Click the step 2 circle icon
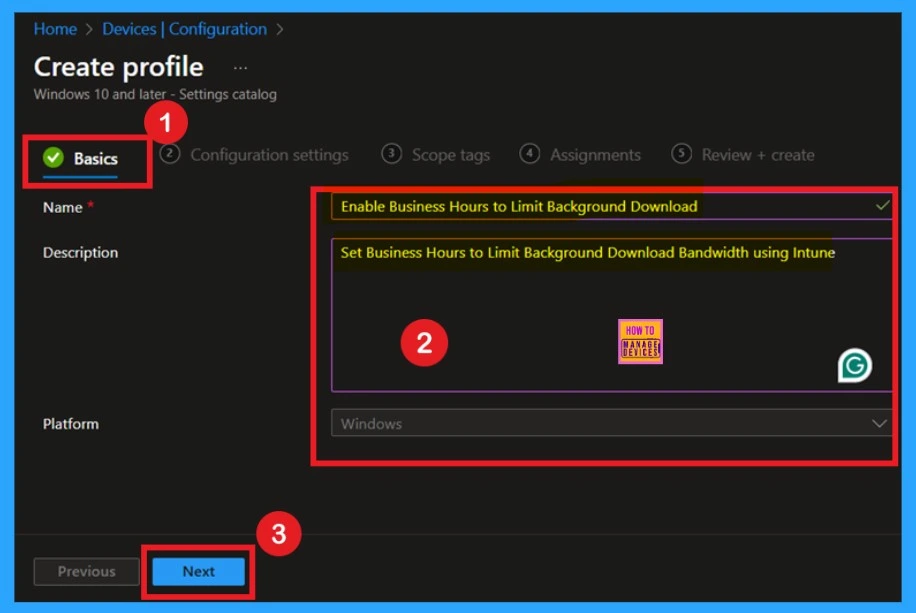916x613 pixels. (x=170, y=154)
